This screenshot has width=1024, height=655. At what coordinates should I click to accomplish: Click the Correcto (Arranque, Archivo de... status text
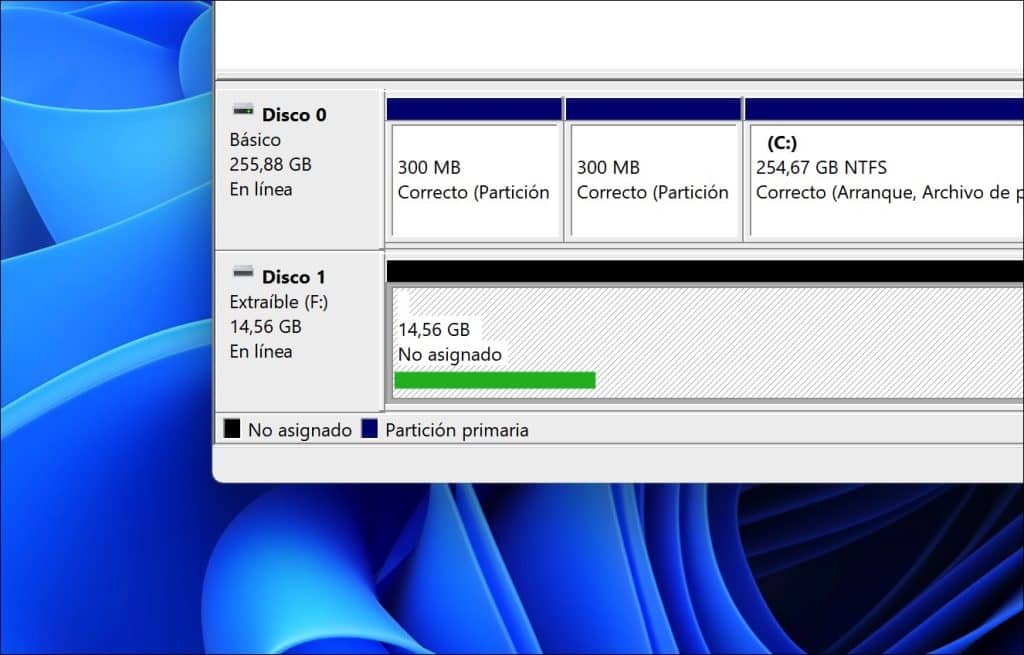tap(889, 193)
